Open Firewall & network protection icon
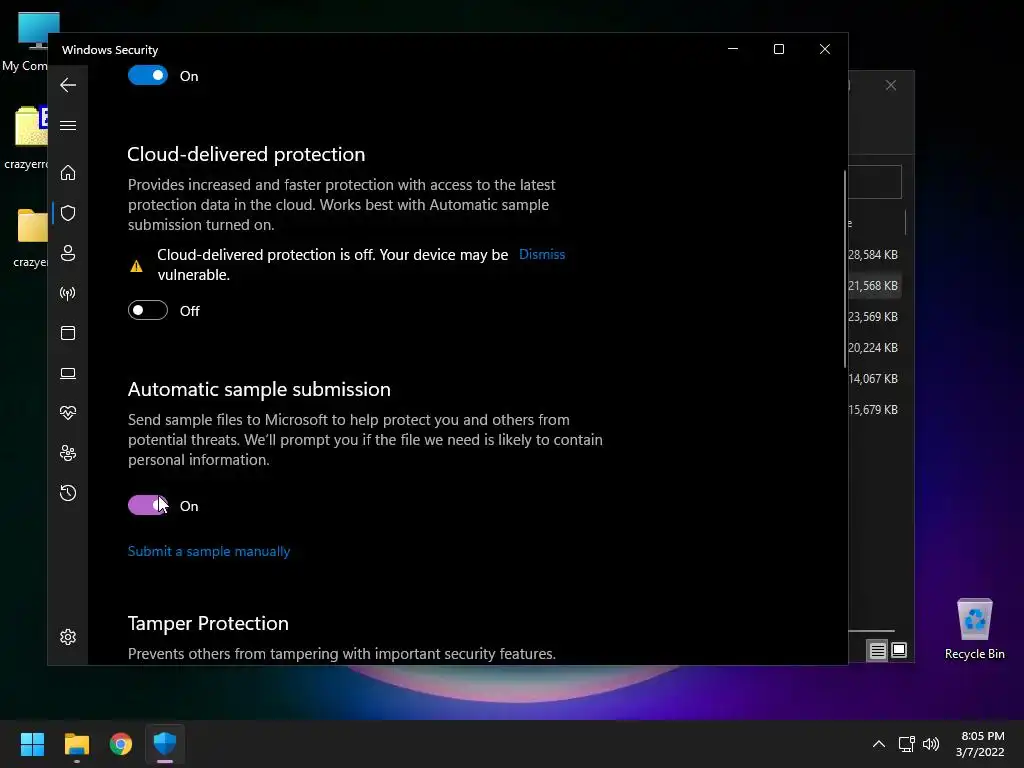The image size is (1024, 768). 68,293
